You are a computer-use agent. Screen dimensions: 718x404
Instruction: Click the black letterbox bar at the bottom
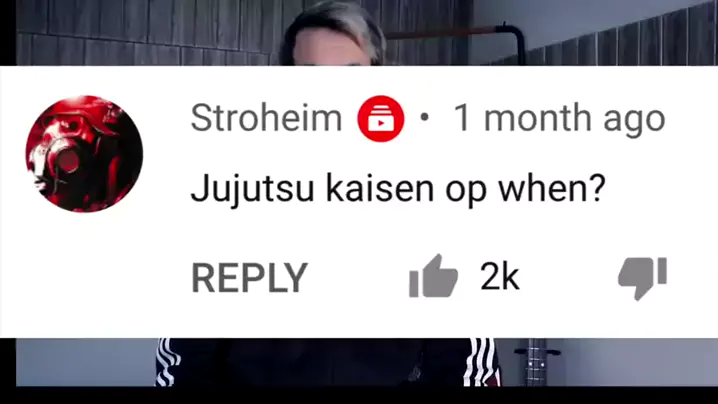click(x=359, y=395)
